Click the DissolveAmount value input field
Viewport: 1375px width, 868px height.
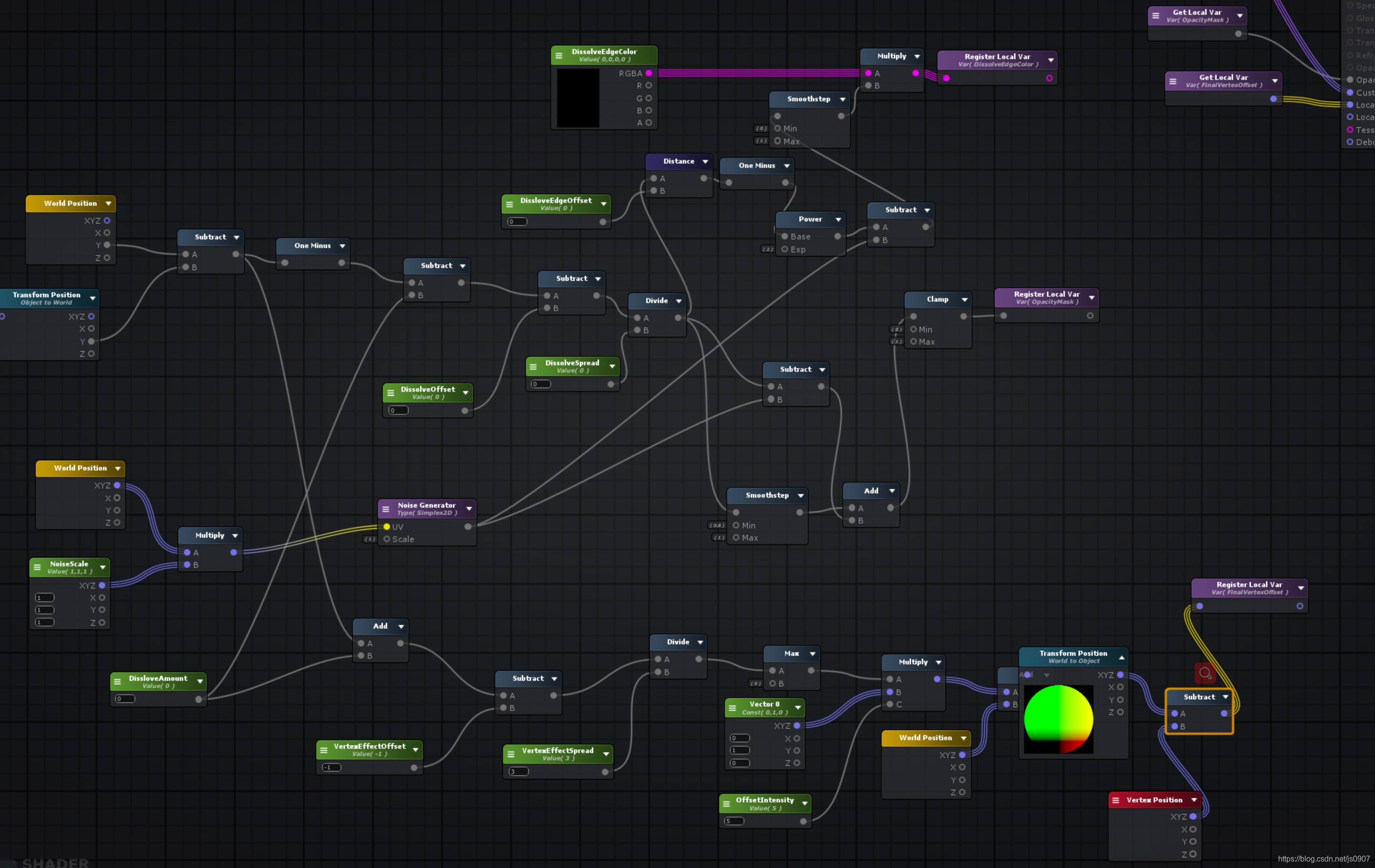(x=125, y=699)
